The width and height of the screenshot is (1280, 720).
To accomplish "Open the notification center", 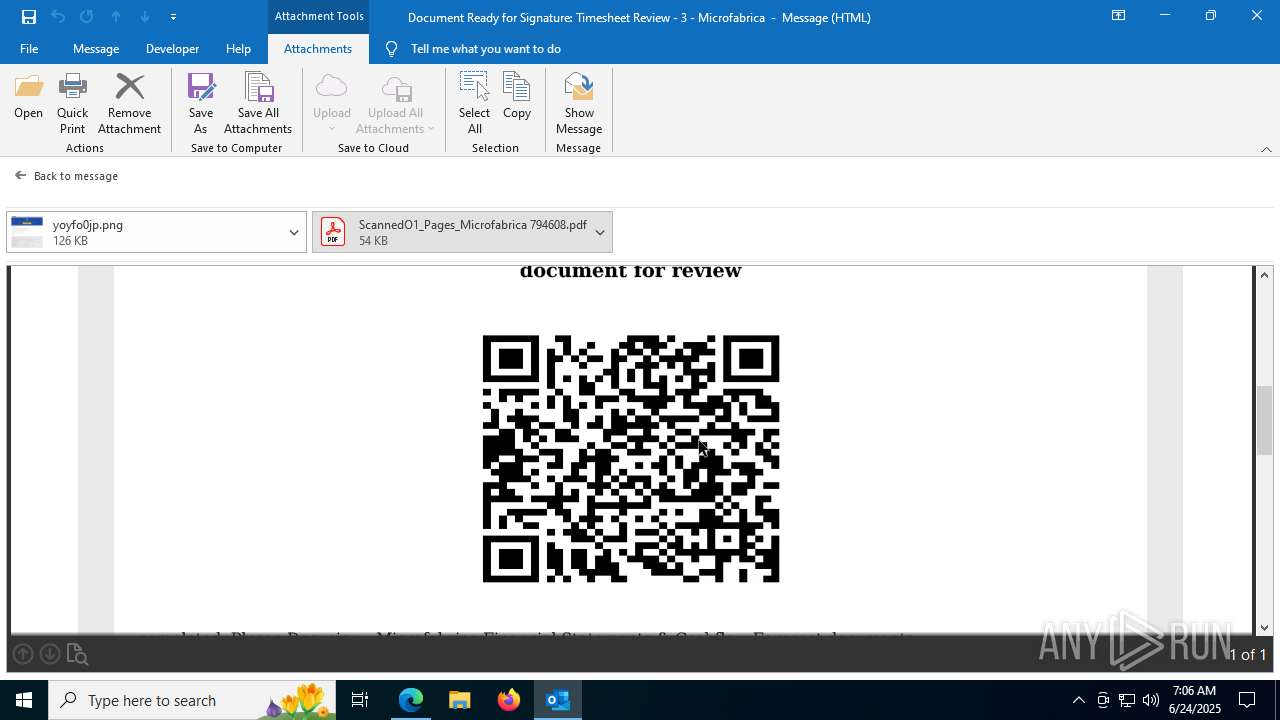I will pyautogui.click(x=1247, y=700).
